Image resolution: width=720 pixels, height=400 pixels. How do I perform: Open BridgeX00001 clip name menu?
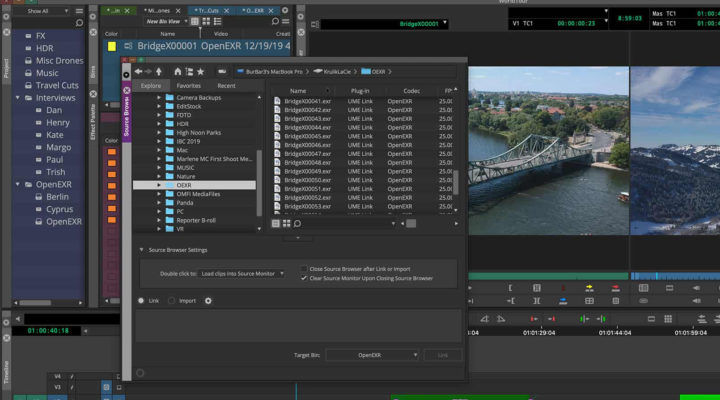[x=444, y=23]
